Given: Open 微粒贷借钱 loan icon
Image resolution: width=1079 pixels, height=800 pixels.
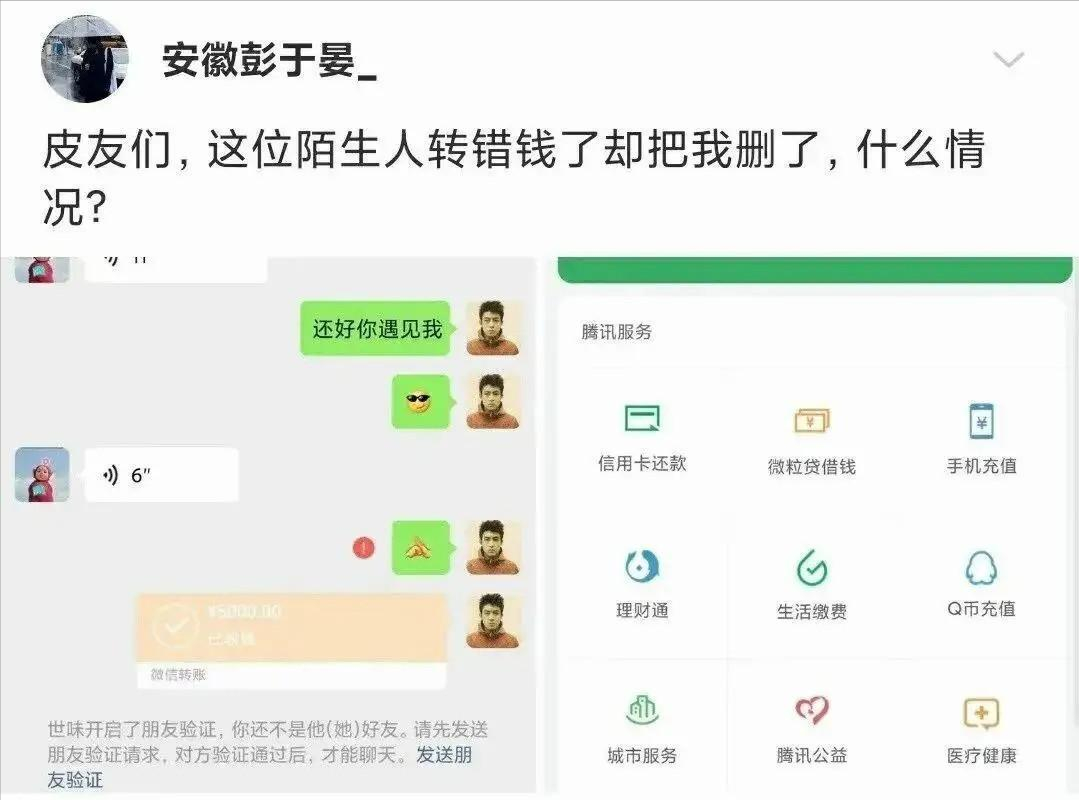Looking at the screenshot, I should tap(811, 420).
